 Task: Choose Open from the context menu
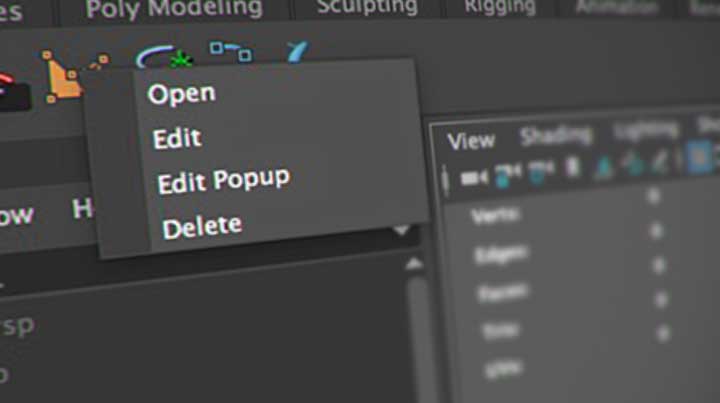(x=181, y=94)
